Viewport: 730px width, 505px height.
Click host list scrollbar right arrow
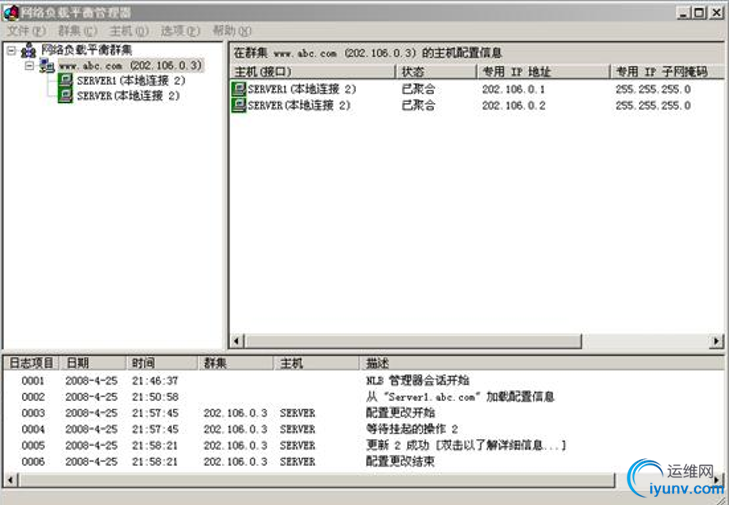pos(717,341)
